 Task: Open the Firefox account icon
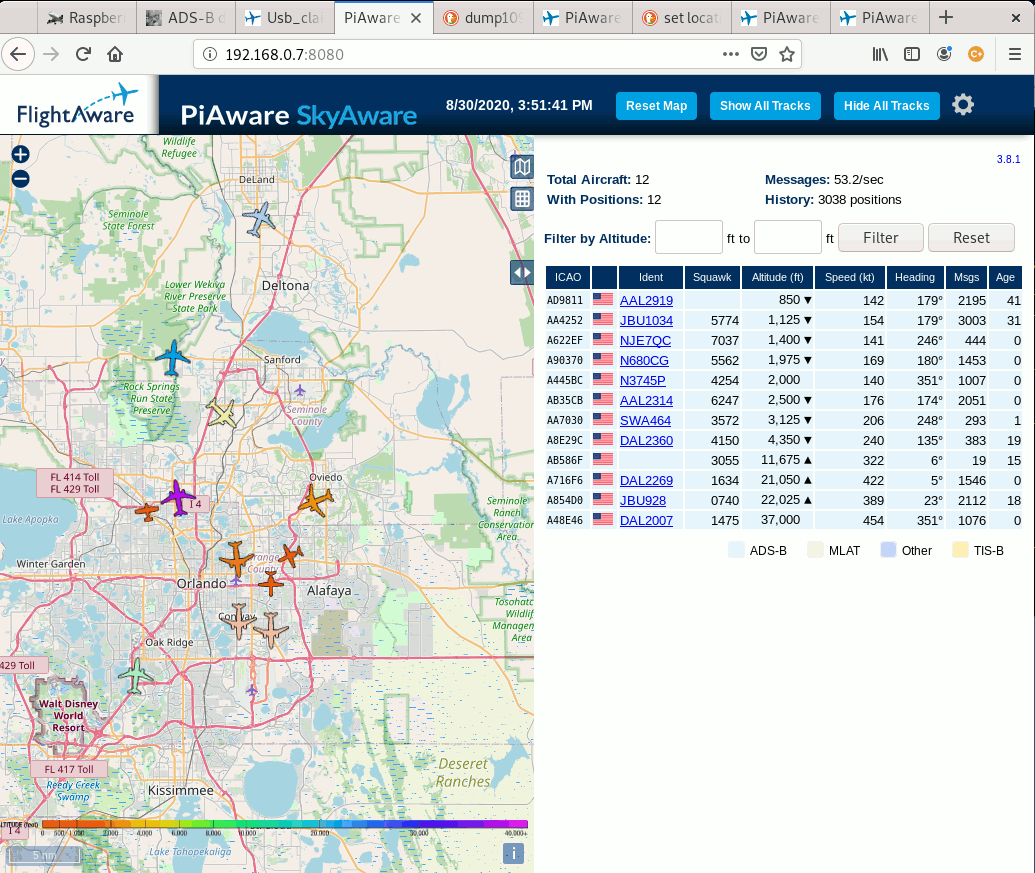(x=945, y=54)
